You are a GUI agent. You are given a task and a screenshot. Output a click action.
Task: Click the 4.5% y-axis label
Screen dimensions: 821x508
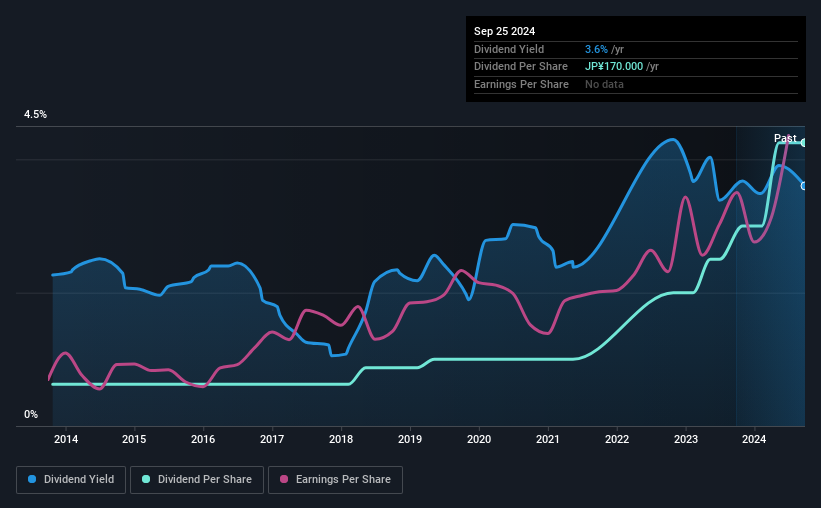36,114
